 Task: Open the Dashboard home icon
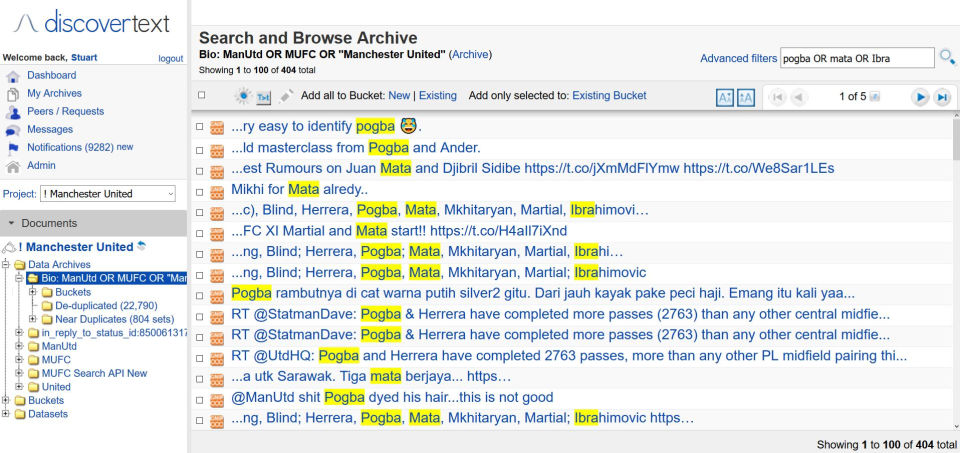click(13, 76)
